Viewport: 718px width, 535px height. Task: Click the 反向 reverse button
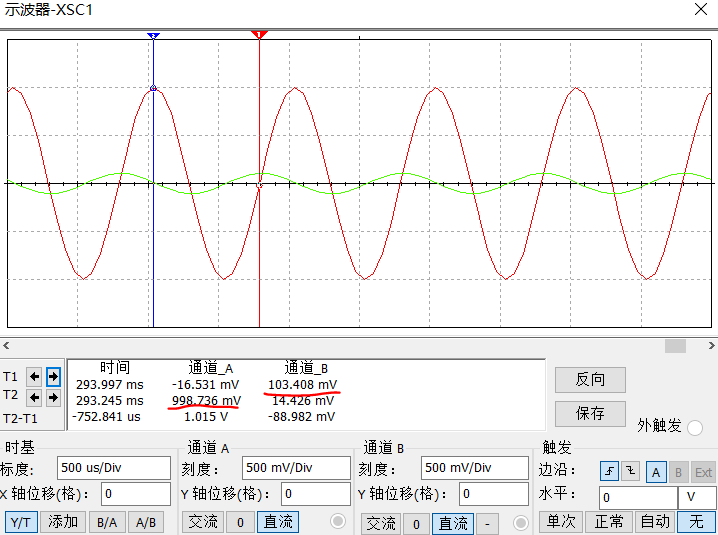[590, 379]
